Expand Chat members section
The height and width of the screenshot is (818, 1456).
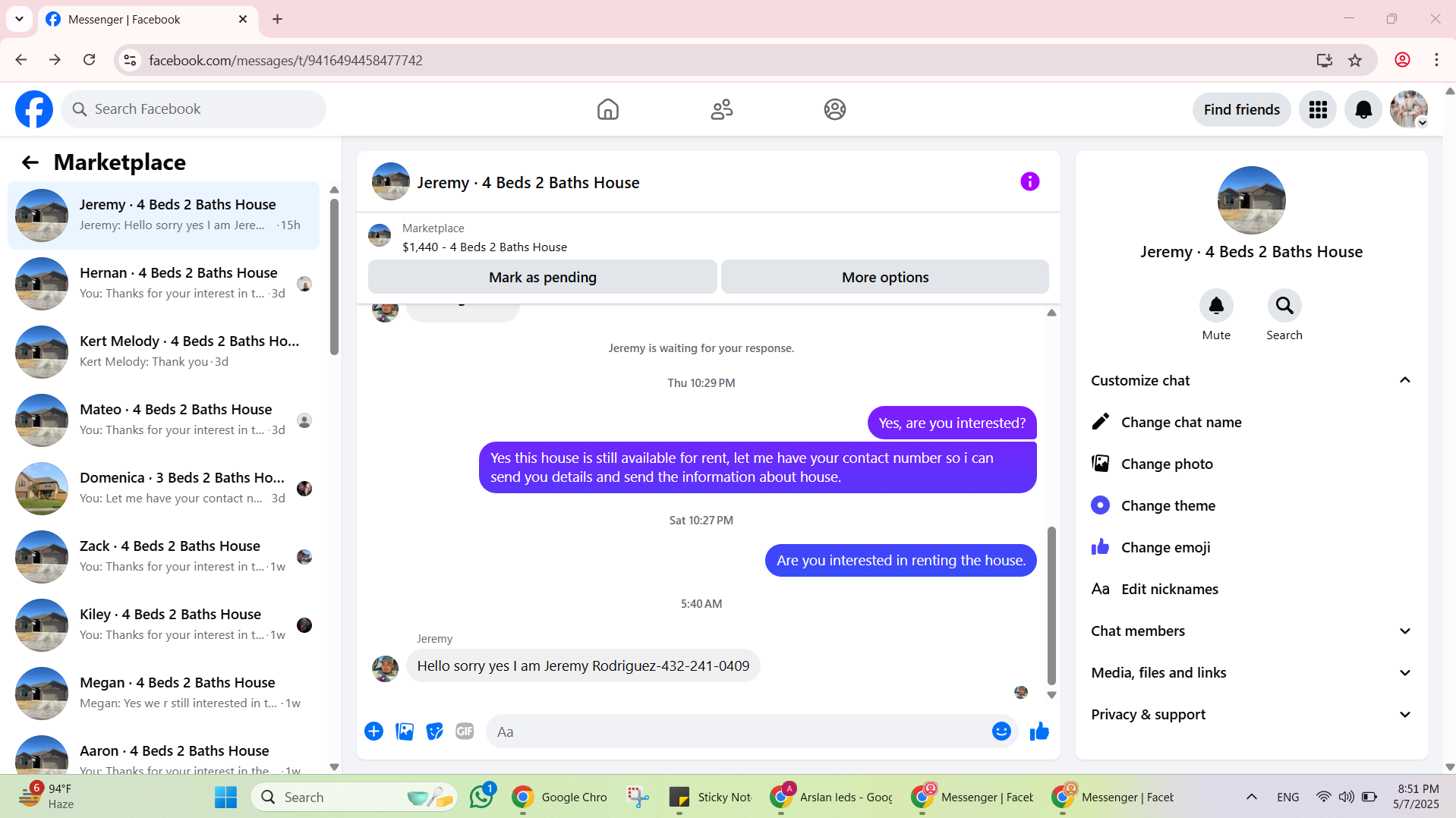click(x=1251, y=631)
